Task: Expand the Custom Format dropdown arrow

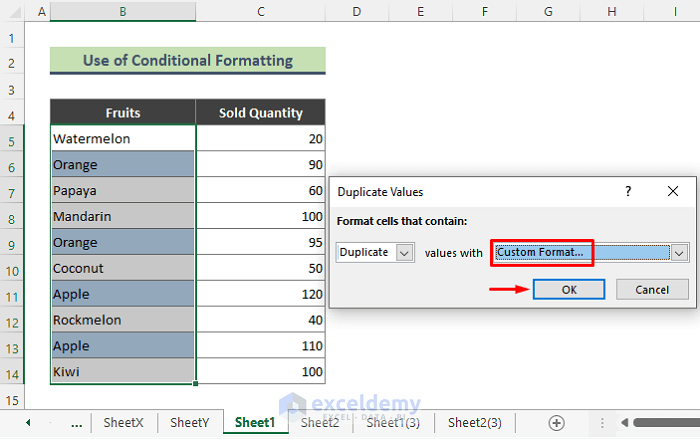Action: pos(679,253)
